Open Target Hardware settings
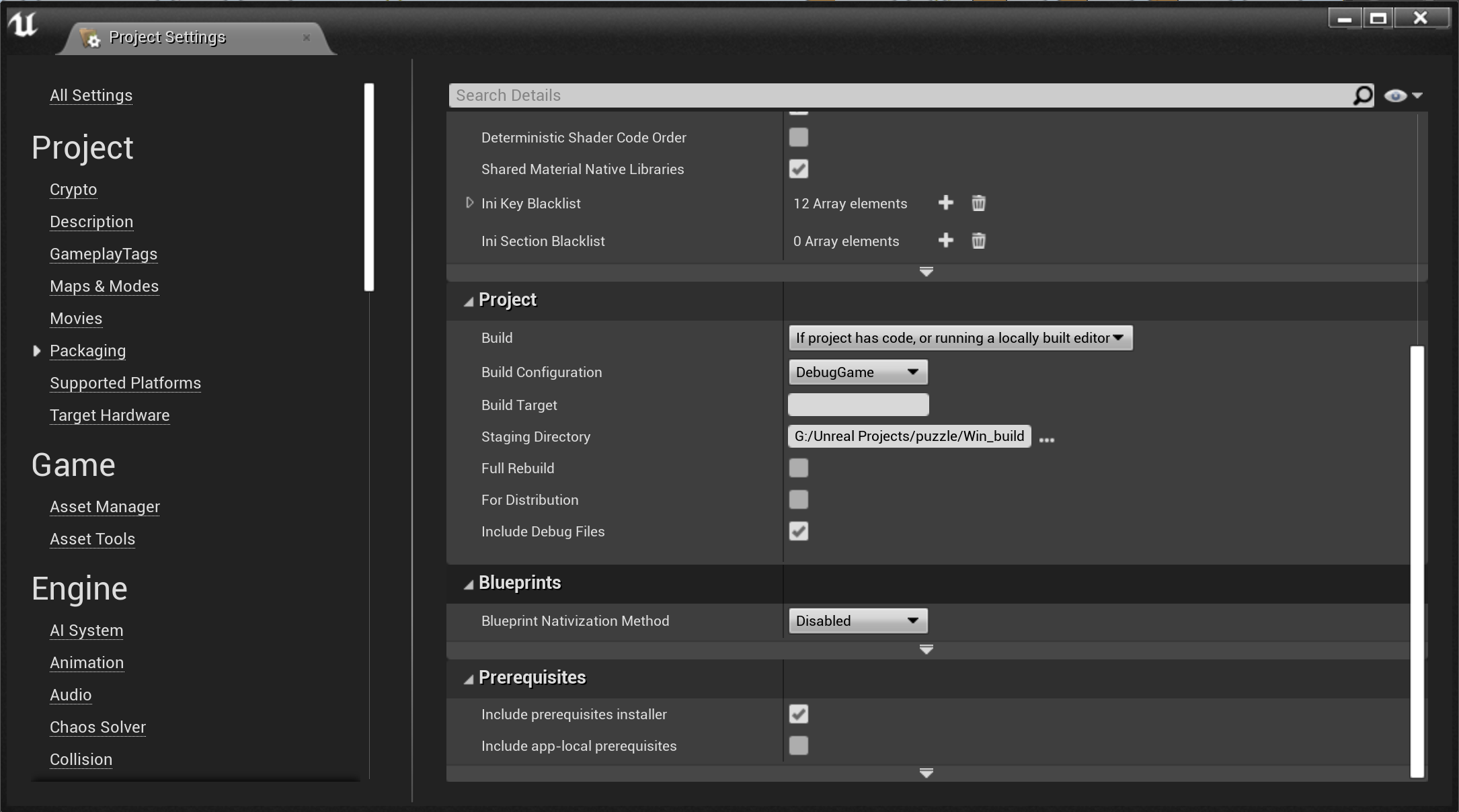Screen dimensions: 1459x812 (x=109, y=414)
